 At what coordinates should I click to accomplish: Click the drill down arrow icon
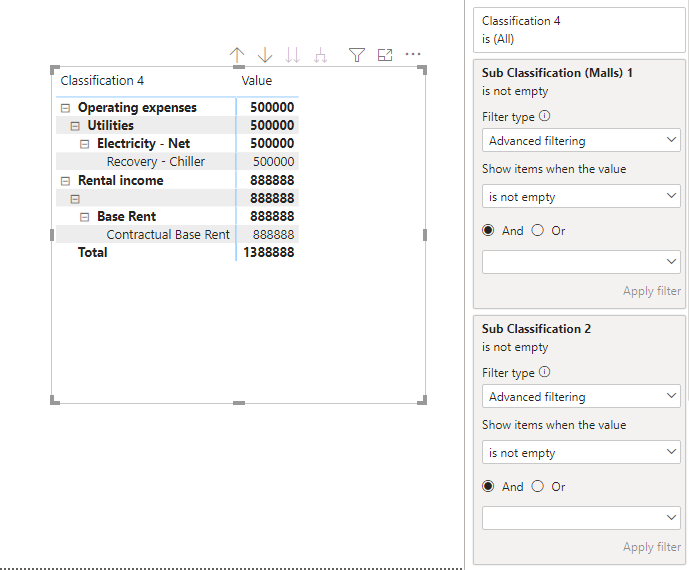click(x=265, y=55)
